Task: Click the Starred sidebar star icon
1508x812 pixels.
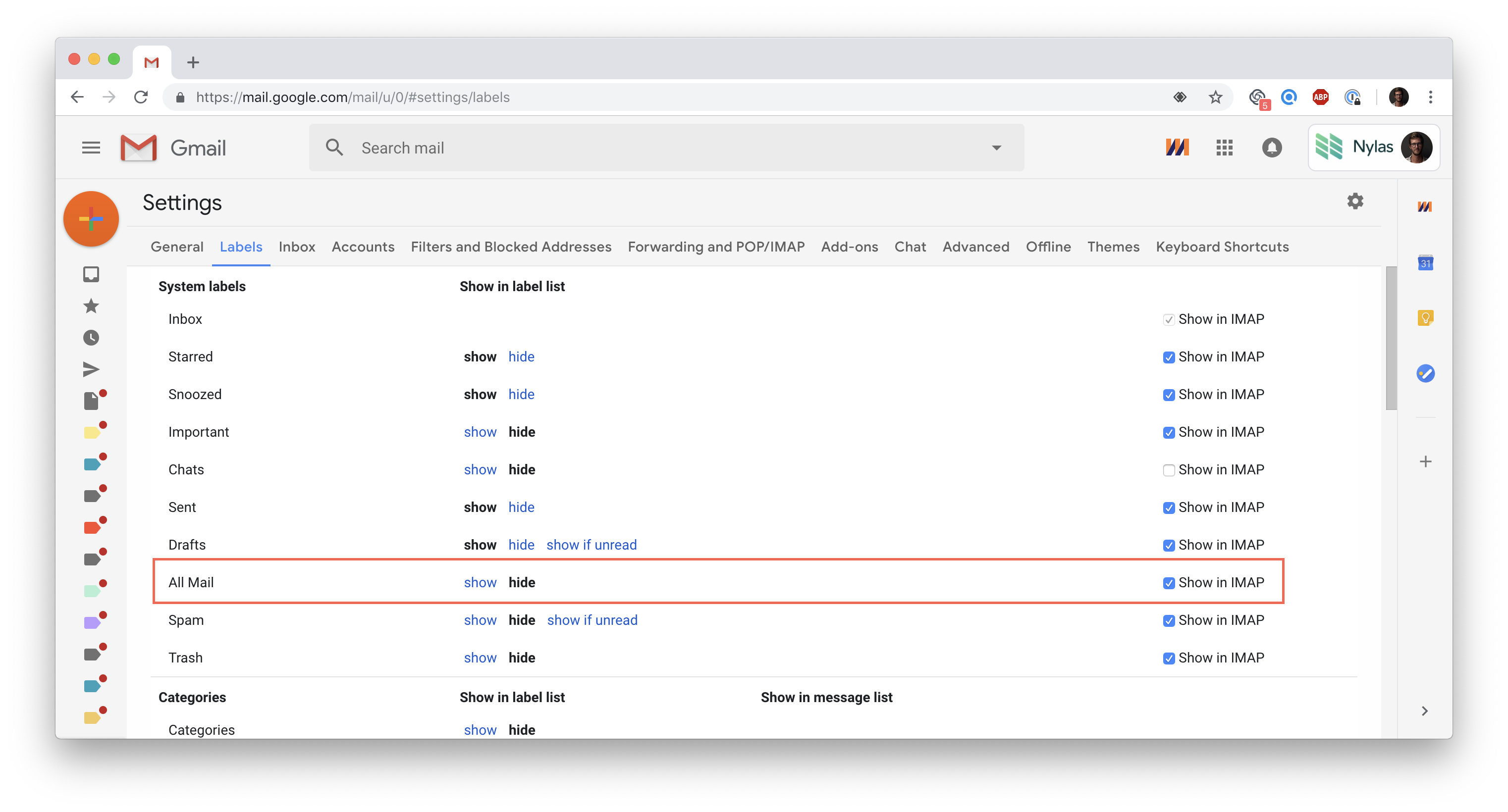Action: coord(91,306)
